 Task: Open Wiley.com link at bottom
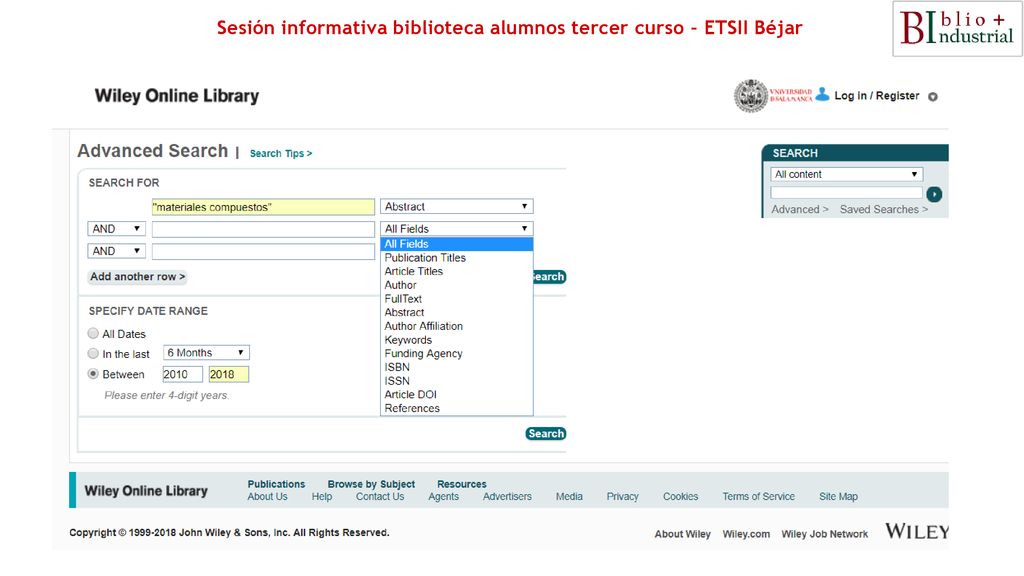click(x=746, y=534)
